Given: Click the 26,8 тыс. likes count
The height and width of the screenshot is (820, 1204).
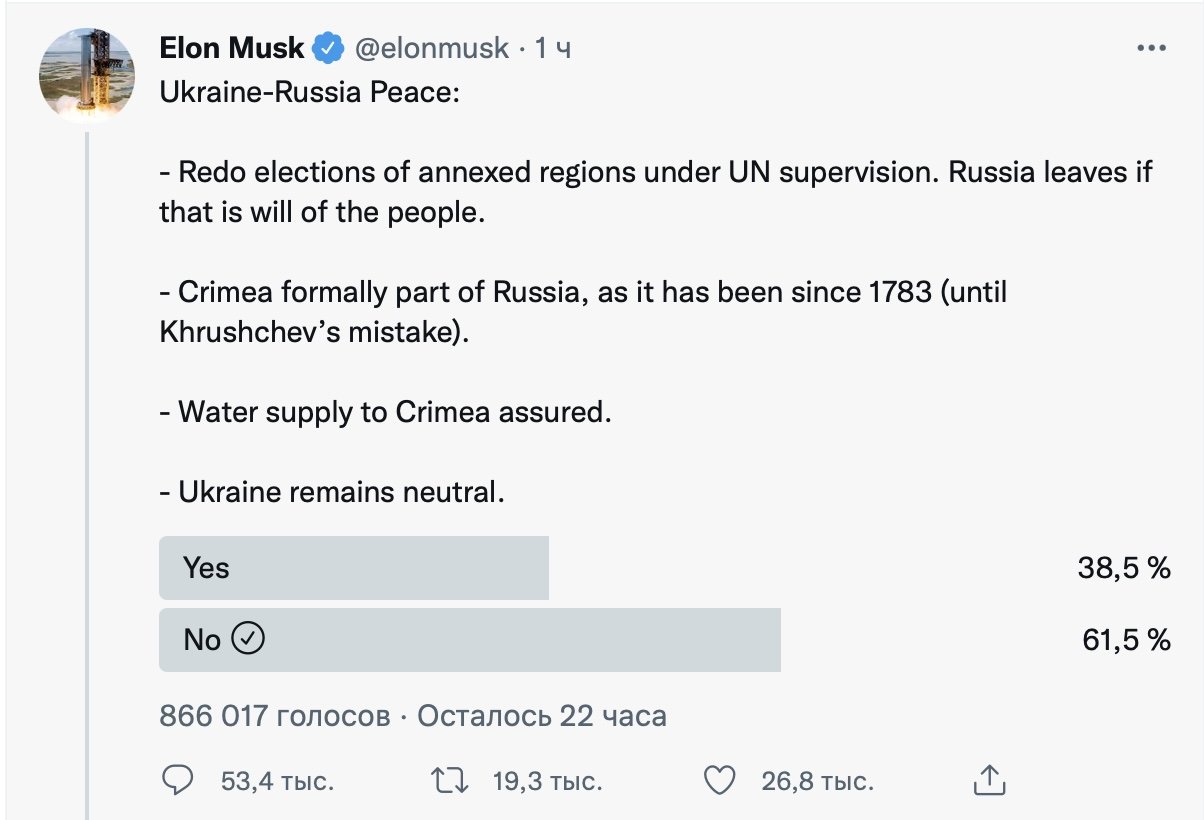Looking at the screenshot, I should (x=817, y=781).
